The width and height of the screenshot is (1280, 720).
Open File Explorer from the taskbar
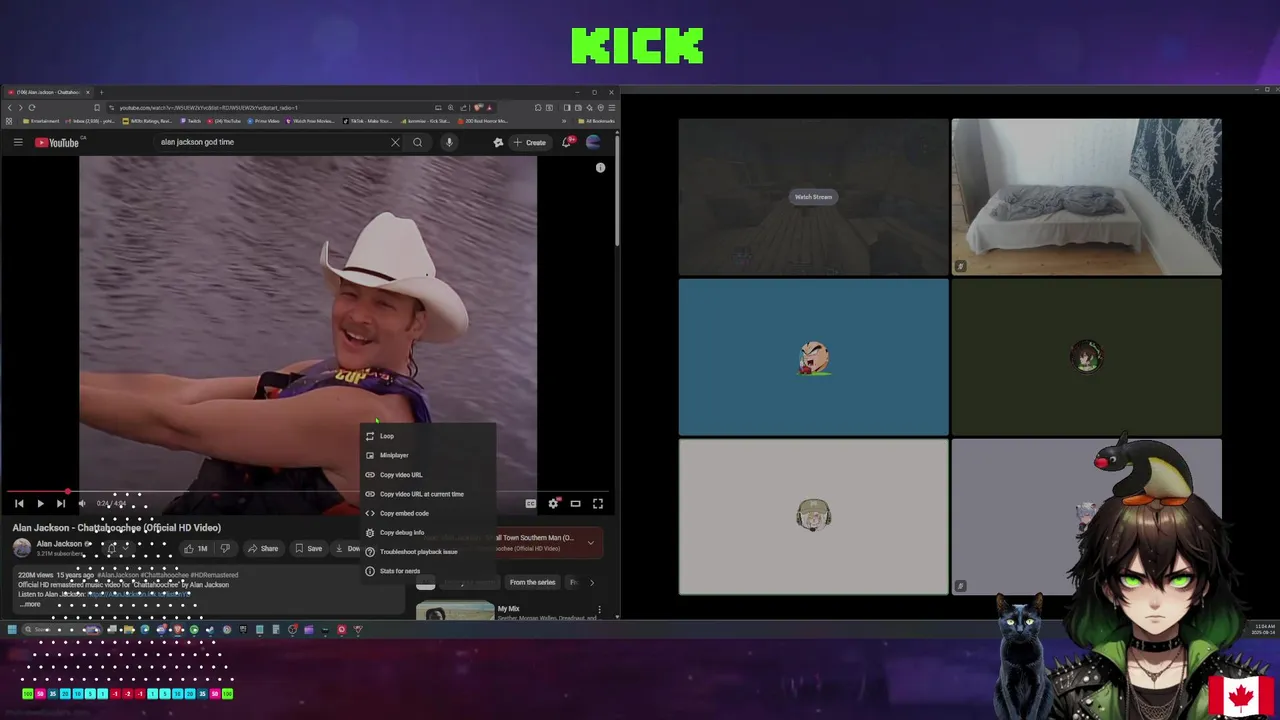(x=128, y=630)
